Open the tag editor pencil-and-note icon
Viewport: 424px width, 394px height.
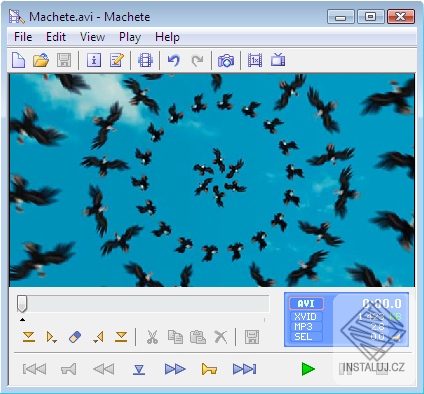coord(117,60)
